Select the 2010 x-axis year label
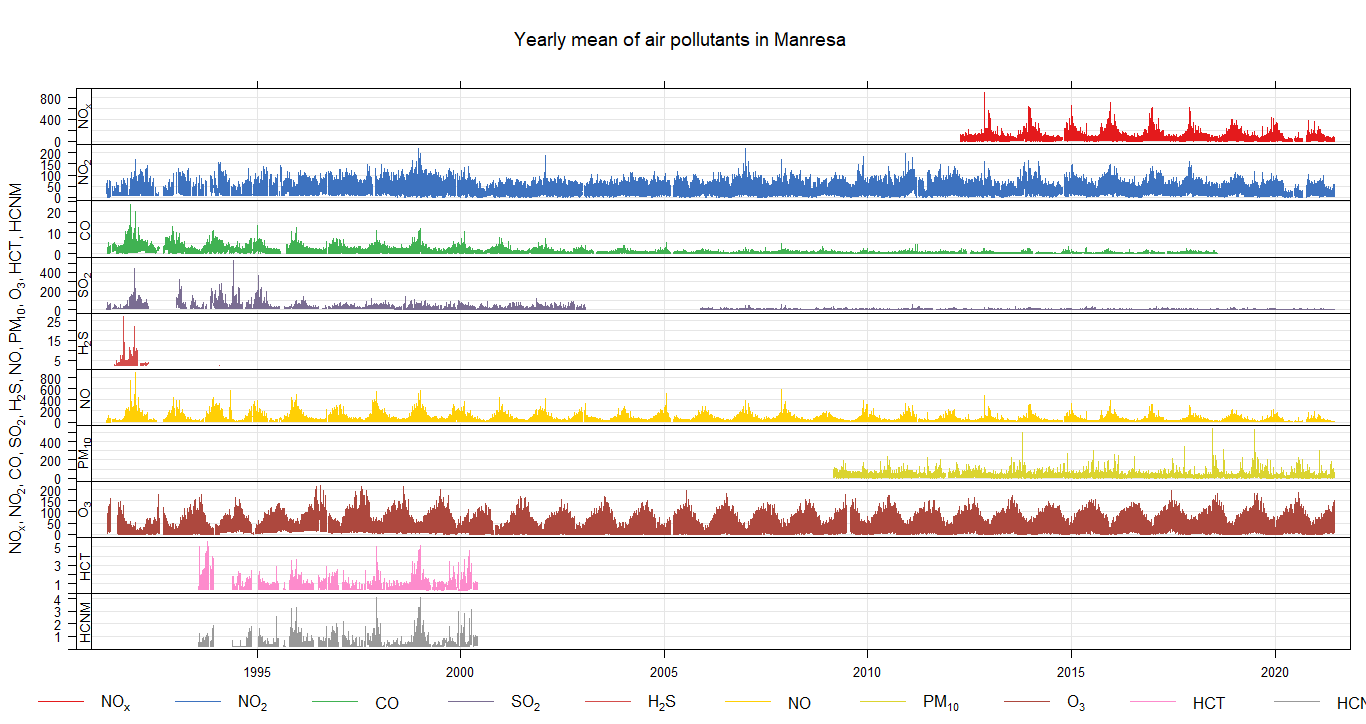The image size is (1366, 724). point(868,669)
